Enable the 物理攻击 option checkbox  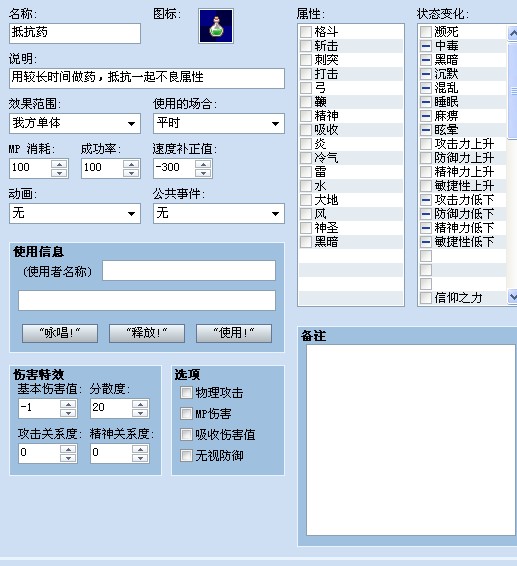point(186,392)
